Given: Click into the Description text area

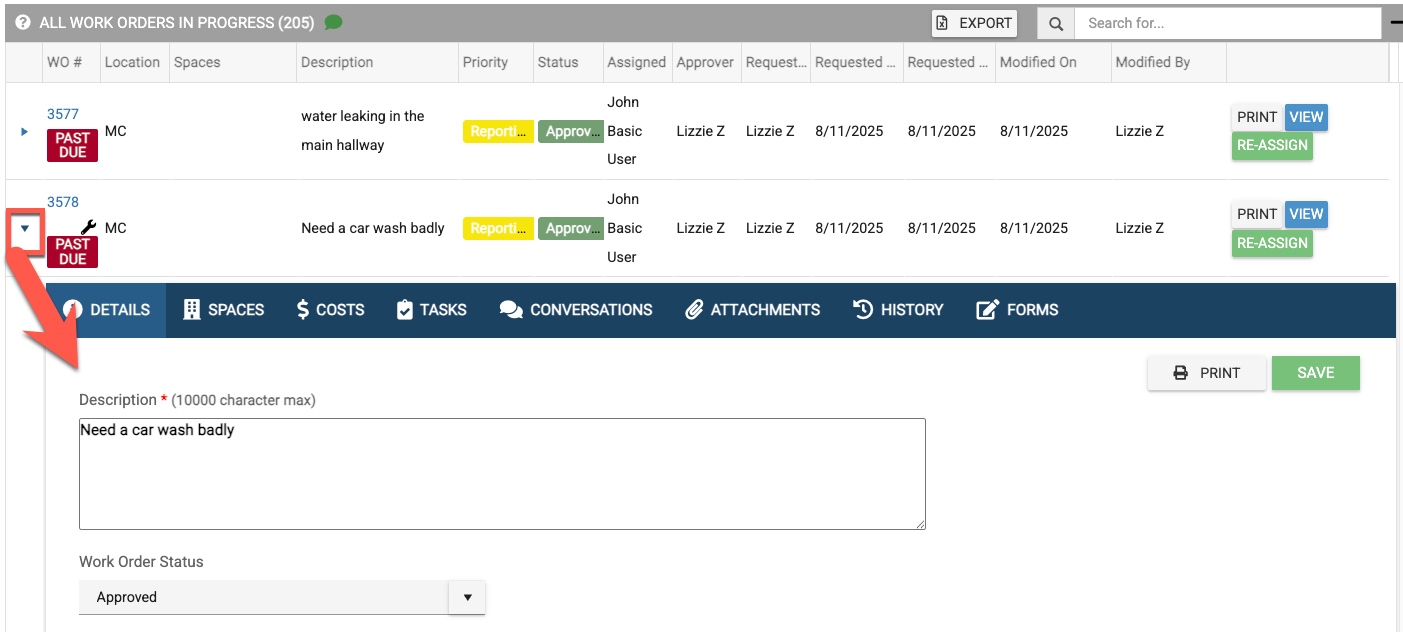Looking at the screenshot, I should click(x=502, y=473).
